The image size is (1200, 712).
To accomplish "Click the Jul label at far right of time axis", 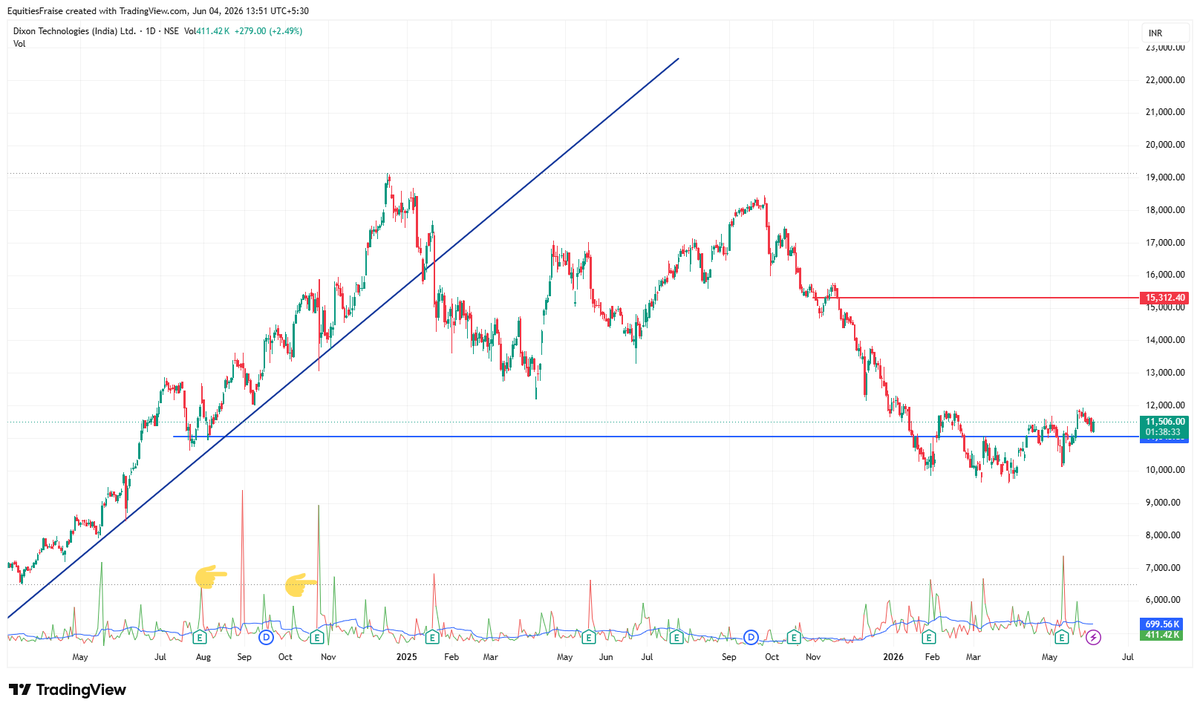I will (x=1128, y=657).
